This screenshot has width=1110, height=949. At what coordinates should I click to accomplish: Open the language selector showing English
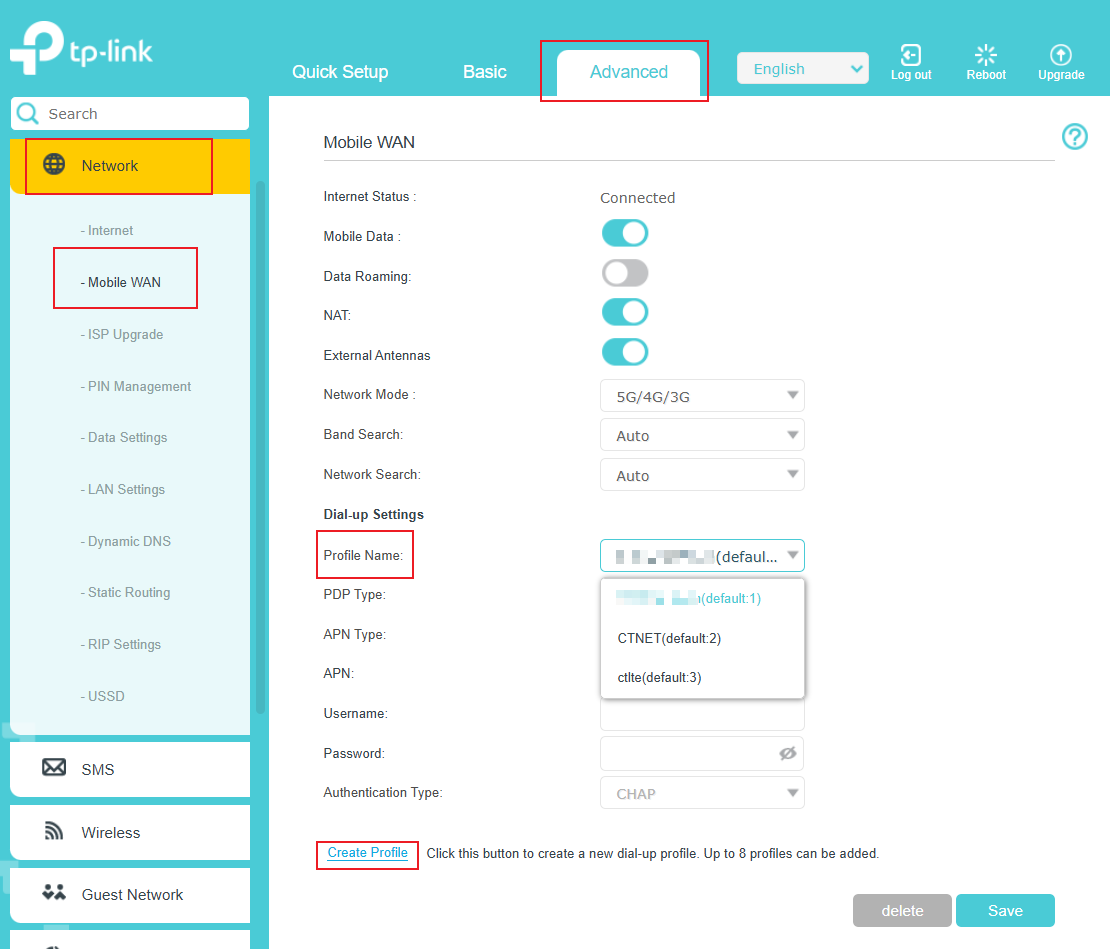(x=802, y=69)
